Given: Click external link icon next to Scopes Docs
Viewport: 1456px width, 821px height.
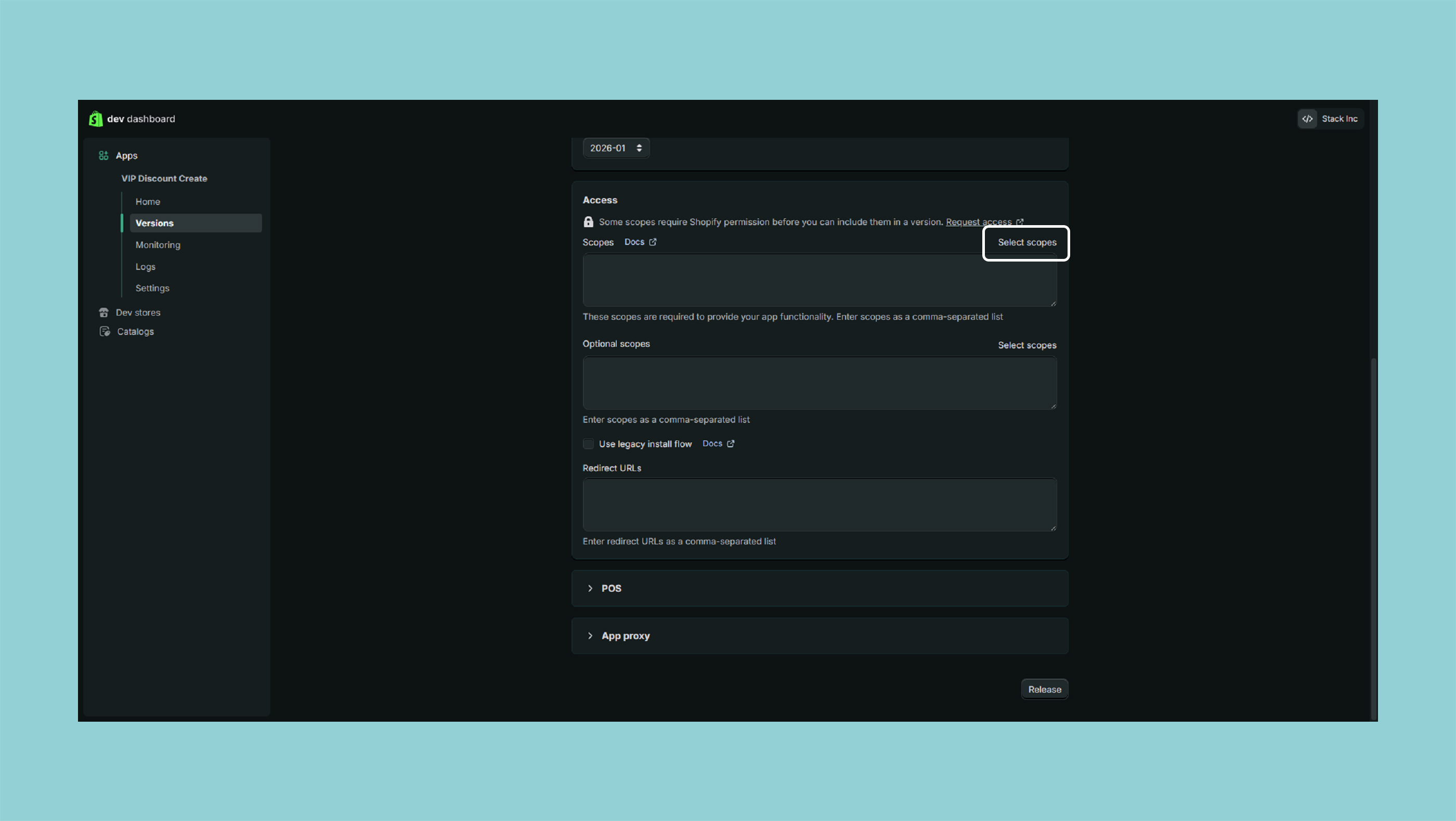Looking at the screenshot, I should [x=653, y=242].
